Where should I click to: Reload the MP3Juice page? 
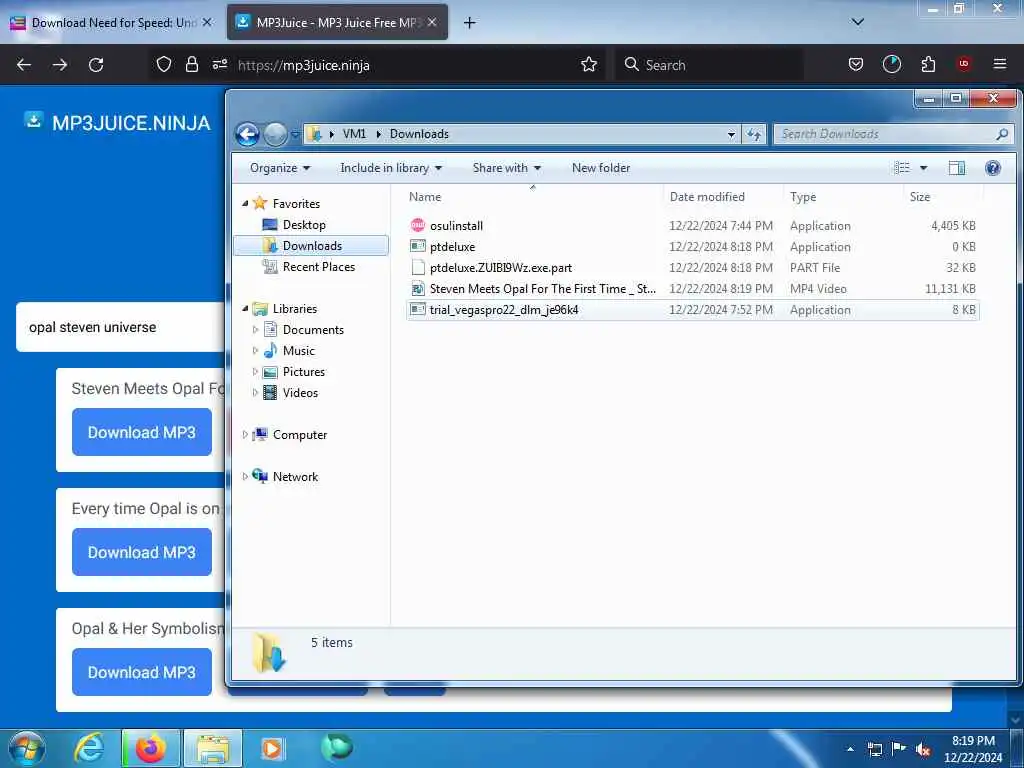tap(96, 65)
